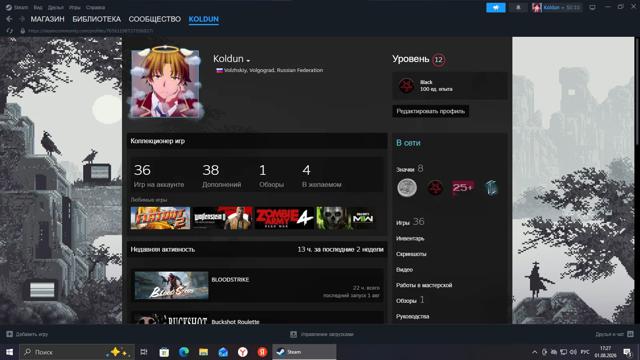This screenshot has width=640, height=360.
Task: Open the level 12 badge circle
Action: coord(439,60)
